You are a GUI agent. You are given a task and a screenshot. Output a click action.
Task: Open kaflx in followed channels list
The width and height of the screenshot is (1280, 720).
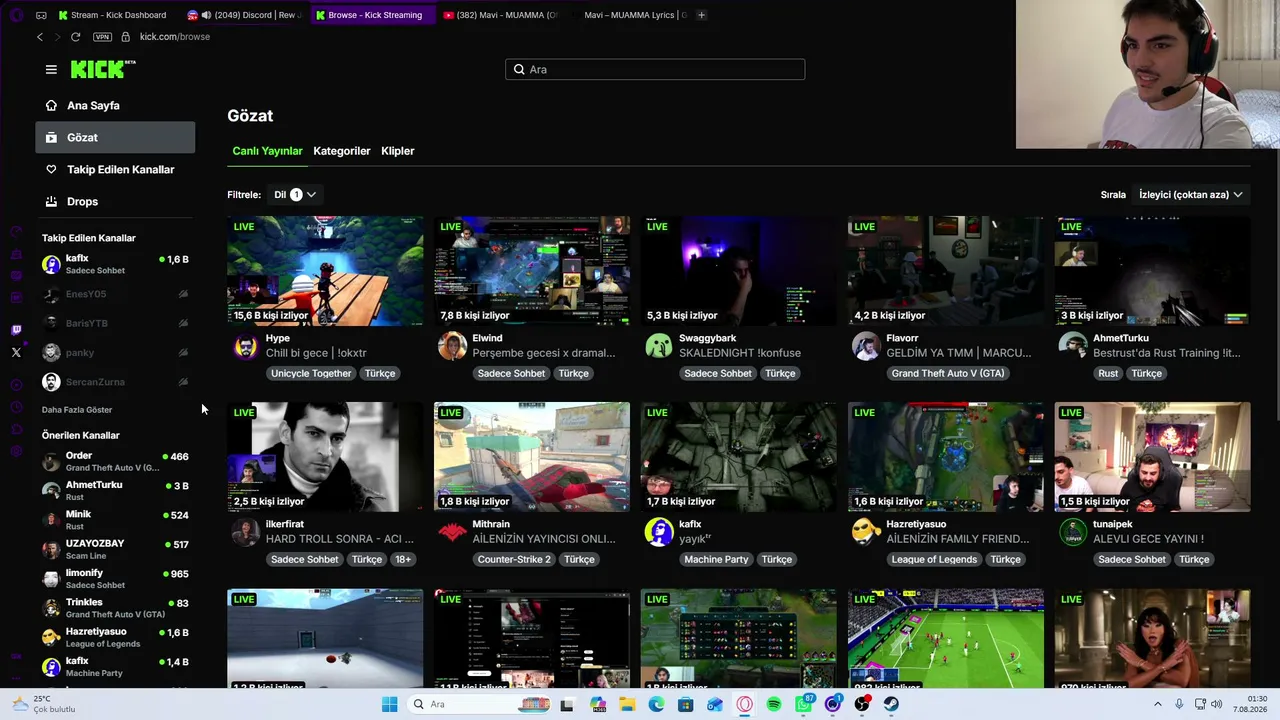[115, 264]
